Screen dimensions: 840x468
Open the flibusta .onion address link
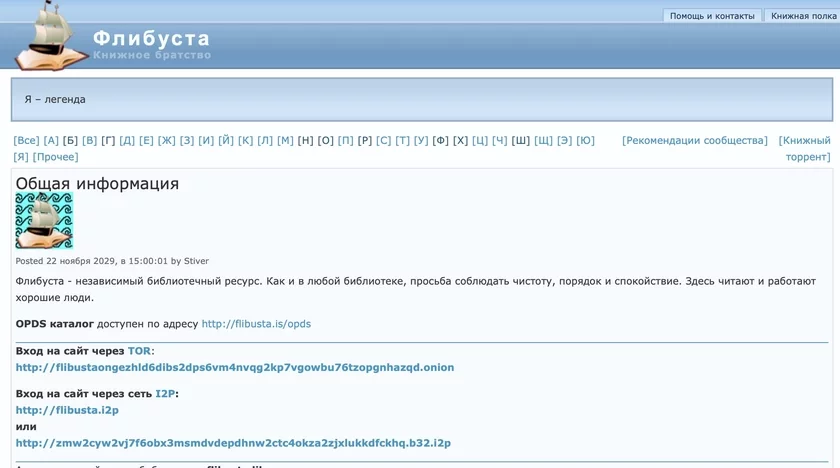tap(235, 367)
